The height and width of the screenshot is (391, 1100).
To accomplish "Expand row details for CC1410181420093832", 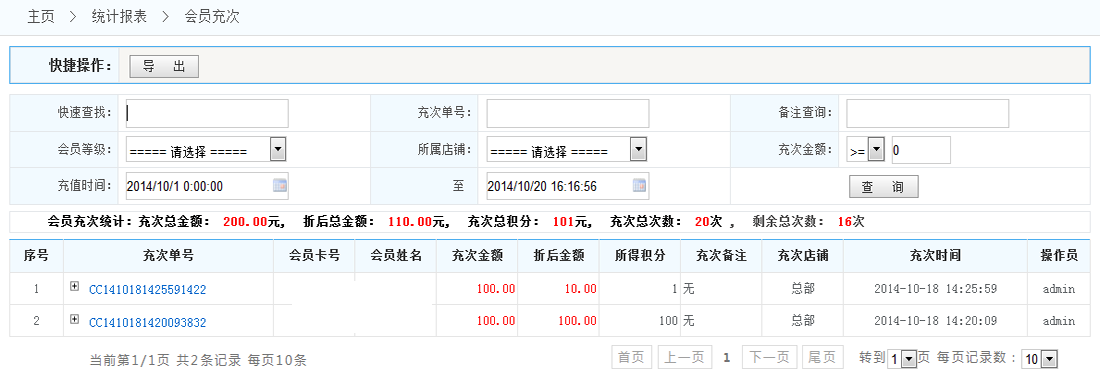I will (74, 319).
